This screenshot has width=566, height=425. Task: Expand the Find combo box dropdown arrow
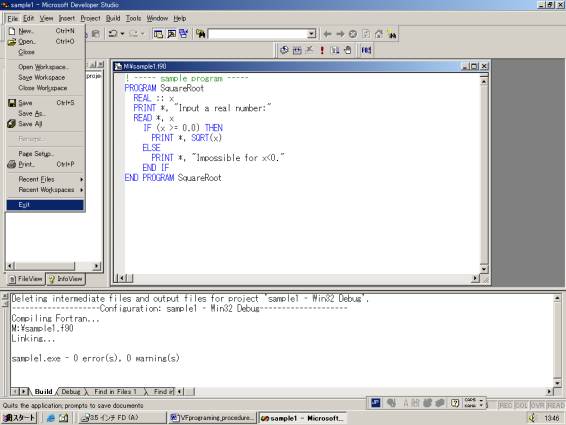pyautogui.click(x=312, y=34)
